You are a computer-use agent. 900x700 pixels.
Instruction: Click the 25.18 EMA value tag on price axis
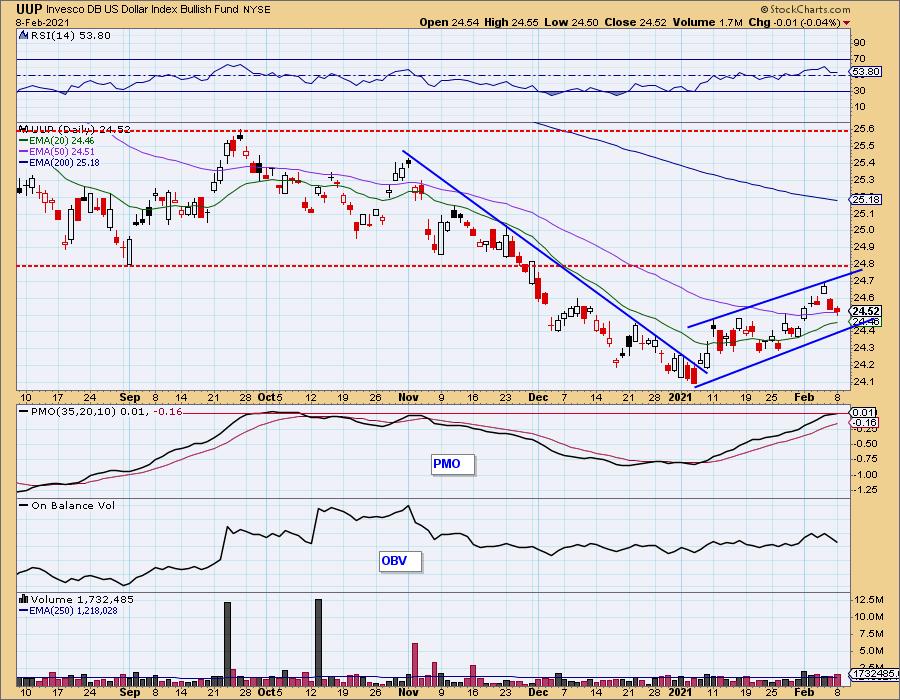[867, 200]
